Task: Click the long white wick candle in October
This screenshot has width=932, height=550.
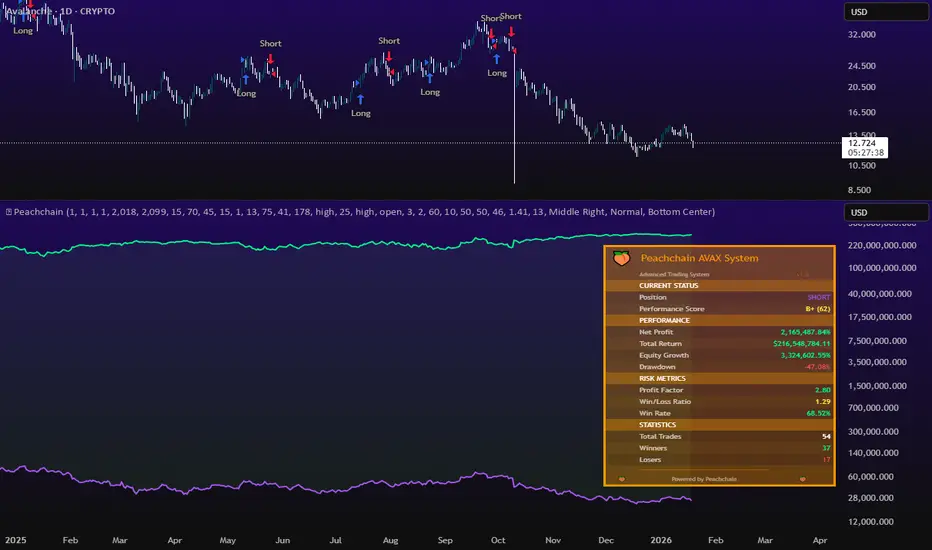Action: click(514, 119)
